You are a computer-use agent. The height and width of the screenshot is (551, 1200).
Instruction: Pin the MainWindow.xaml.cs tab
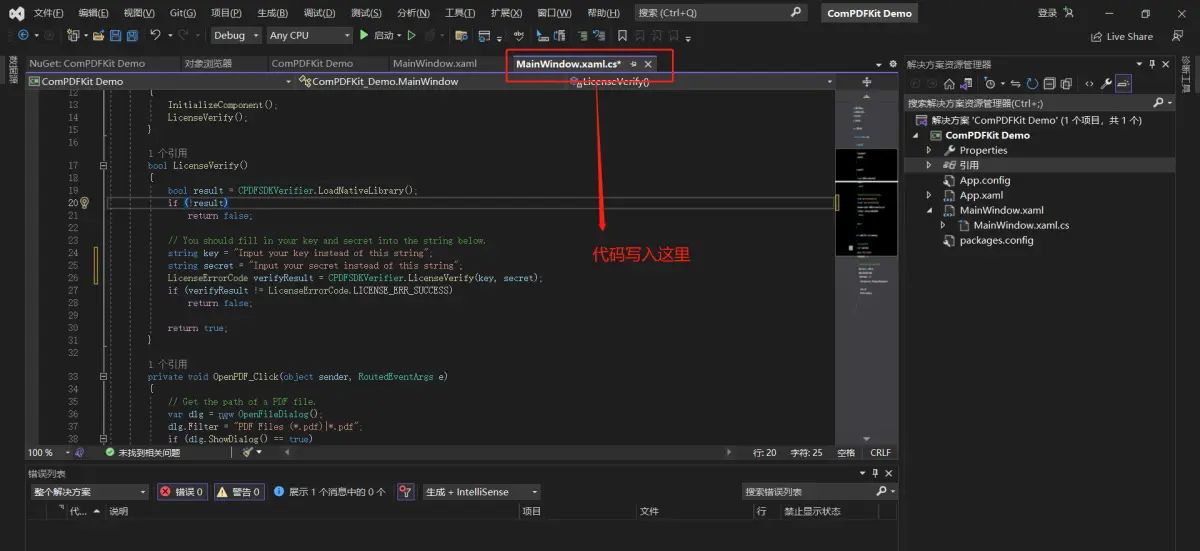(633, 64)
